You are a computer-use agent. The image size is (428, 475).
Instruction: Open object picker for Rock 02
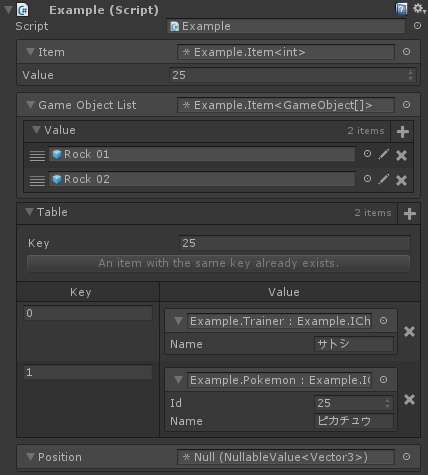[x=367, y=179]
